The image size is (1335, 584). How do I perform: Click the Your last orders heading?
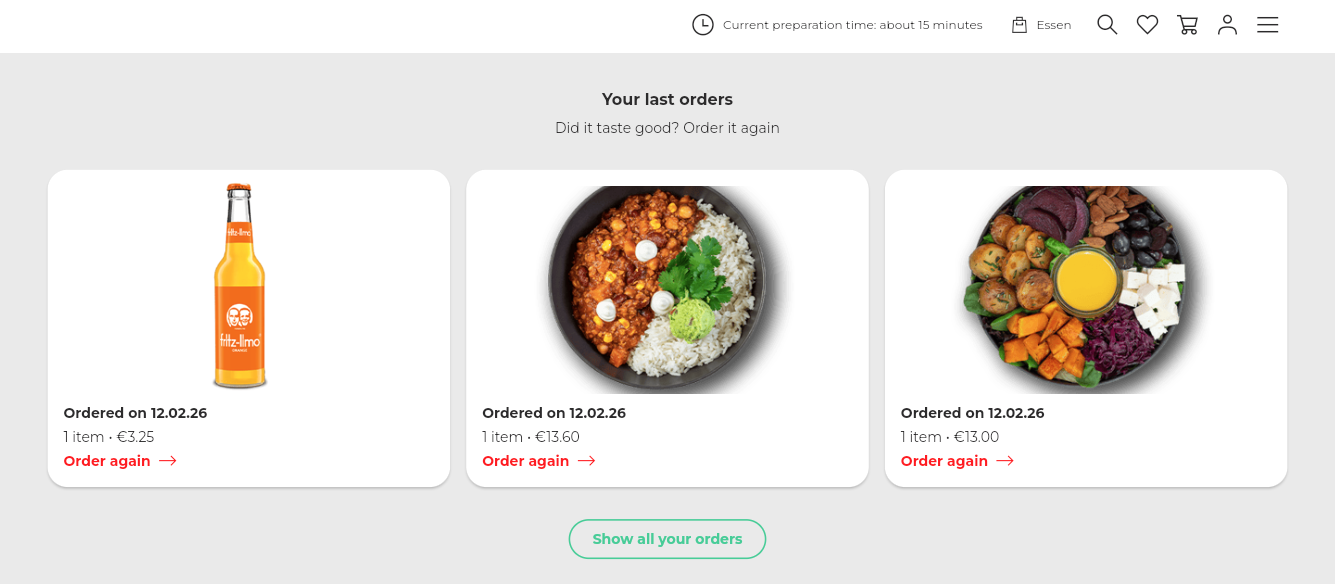pos(667,99)
